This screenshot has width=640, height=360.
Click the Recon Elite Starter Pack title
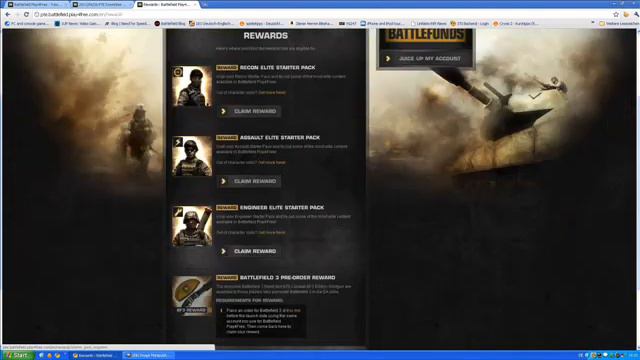pos(278,67)
